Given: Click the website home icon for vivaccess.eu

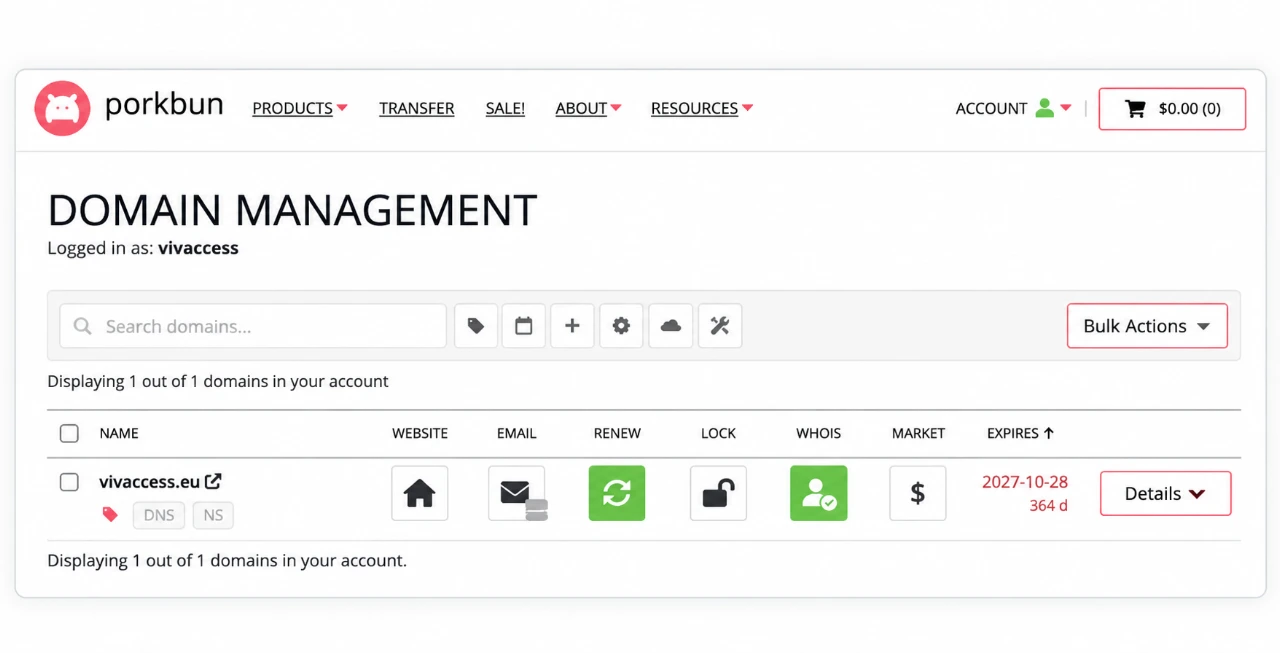Looking at the screenshot, I should point(419,493).
